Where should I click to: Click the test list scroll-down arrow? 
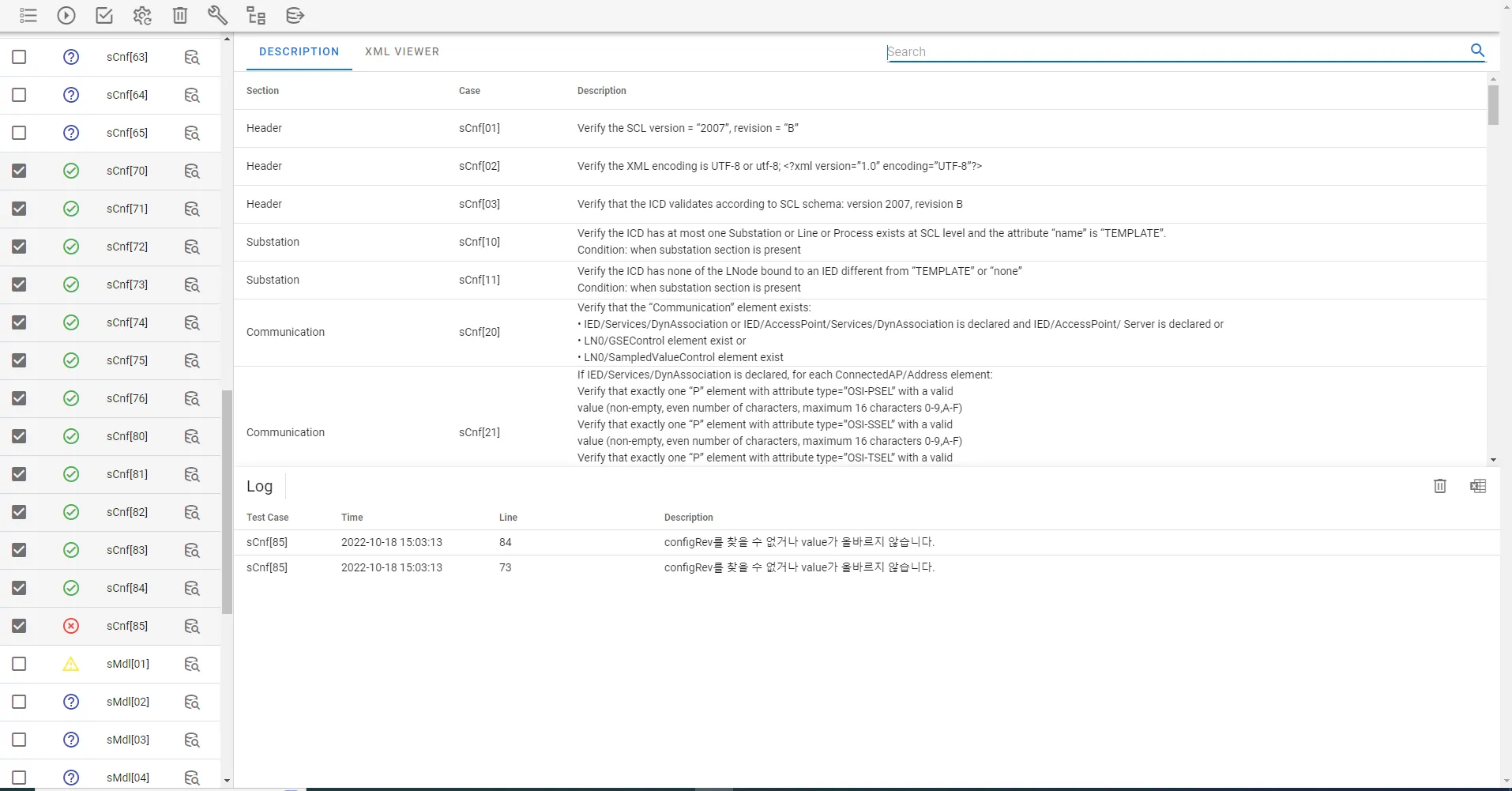pos(227,781)
